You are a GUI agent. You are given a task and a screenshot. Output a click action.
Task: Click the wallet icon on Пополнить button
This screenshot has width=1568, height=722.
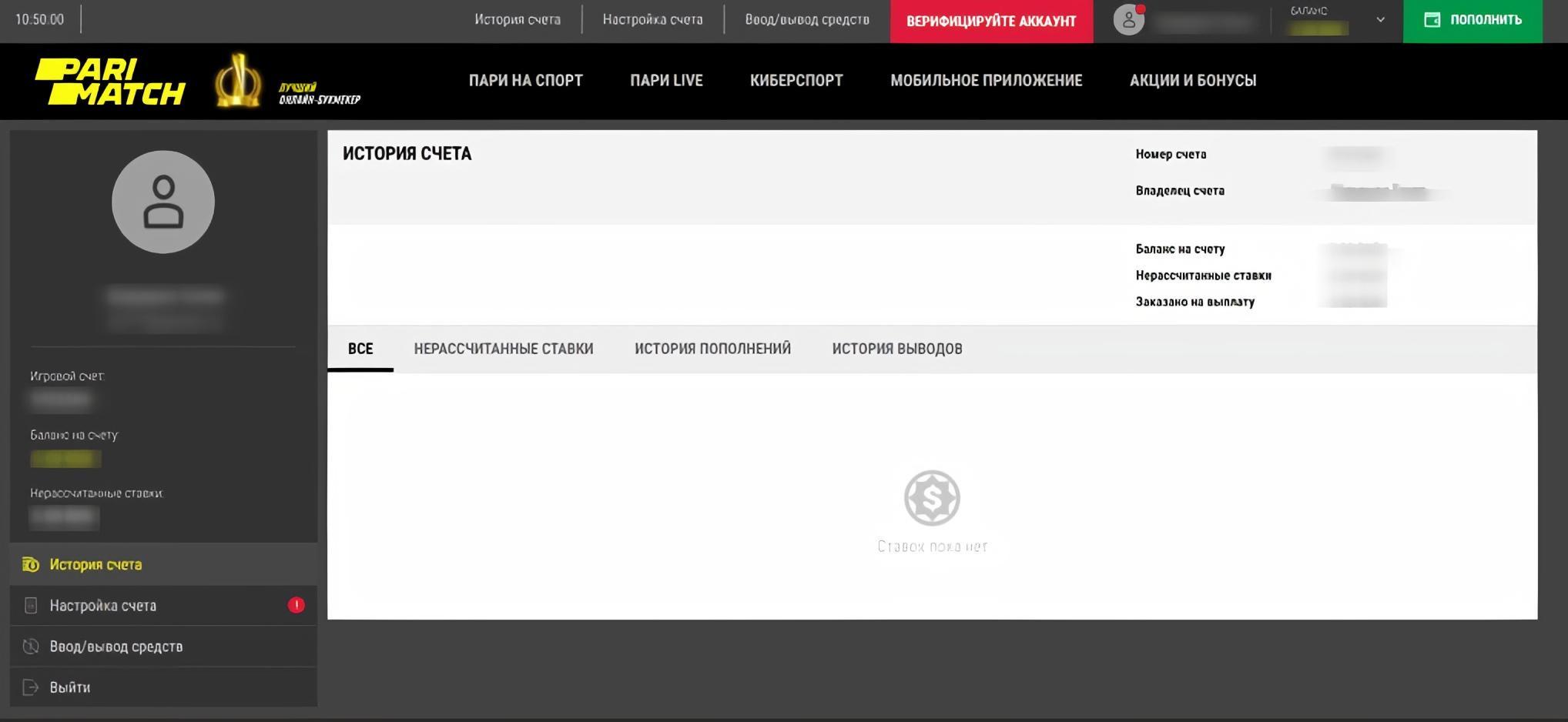1432,20
